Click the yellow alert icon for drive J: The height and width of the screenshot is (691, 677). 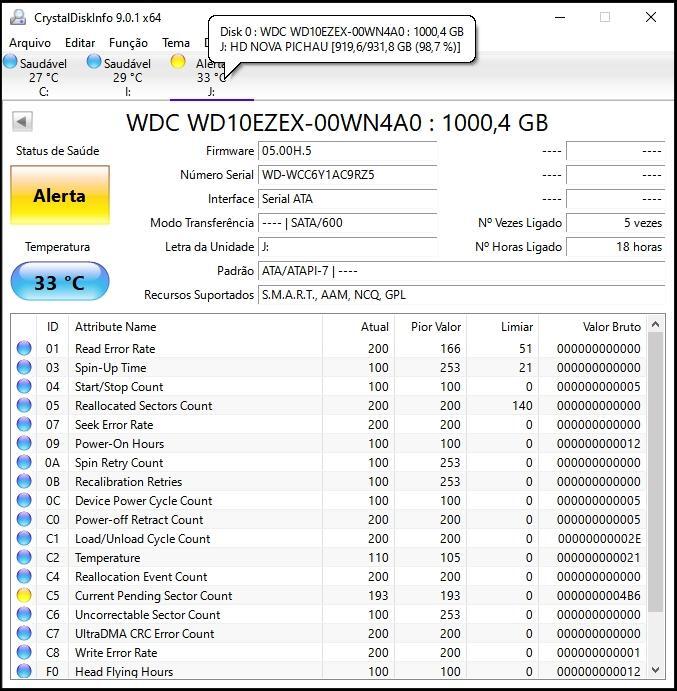[178, 62]
